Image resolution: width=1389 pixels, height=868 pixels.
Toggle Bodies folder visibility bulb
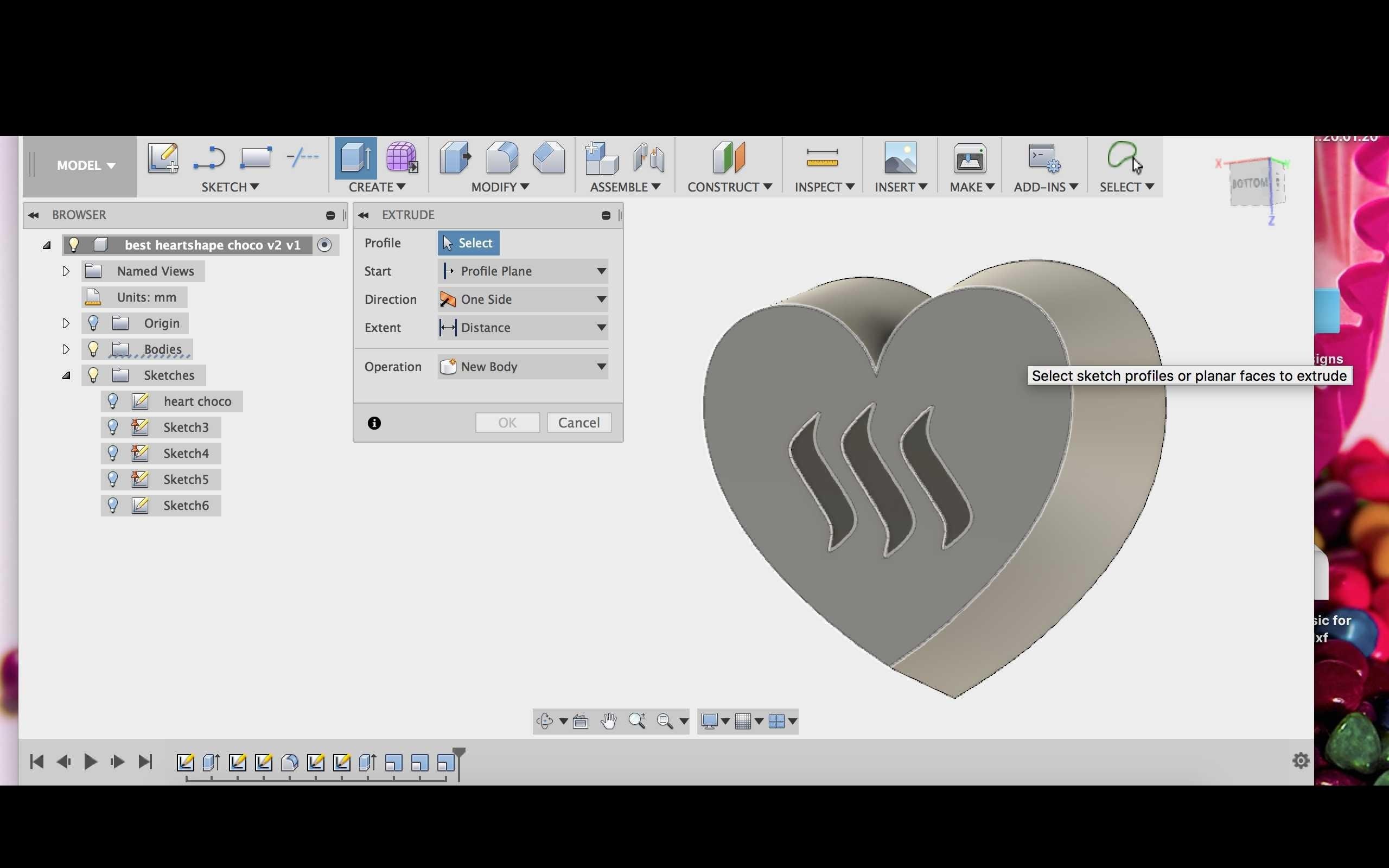[x=93, y=348]
